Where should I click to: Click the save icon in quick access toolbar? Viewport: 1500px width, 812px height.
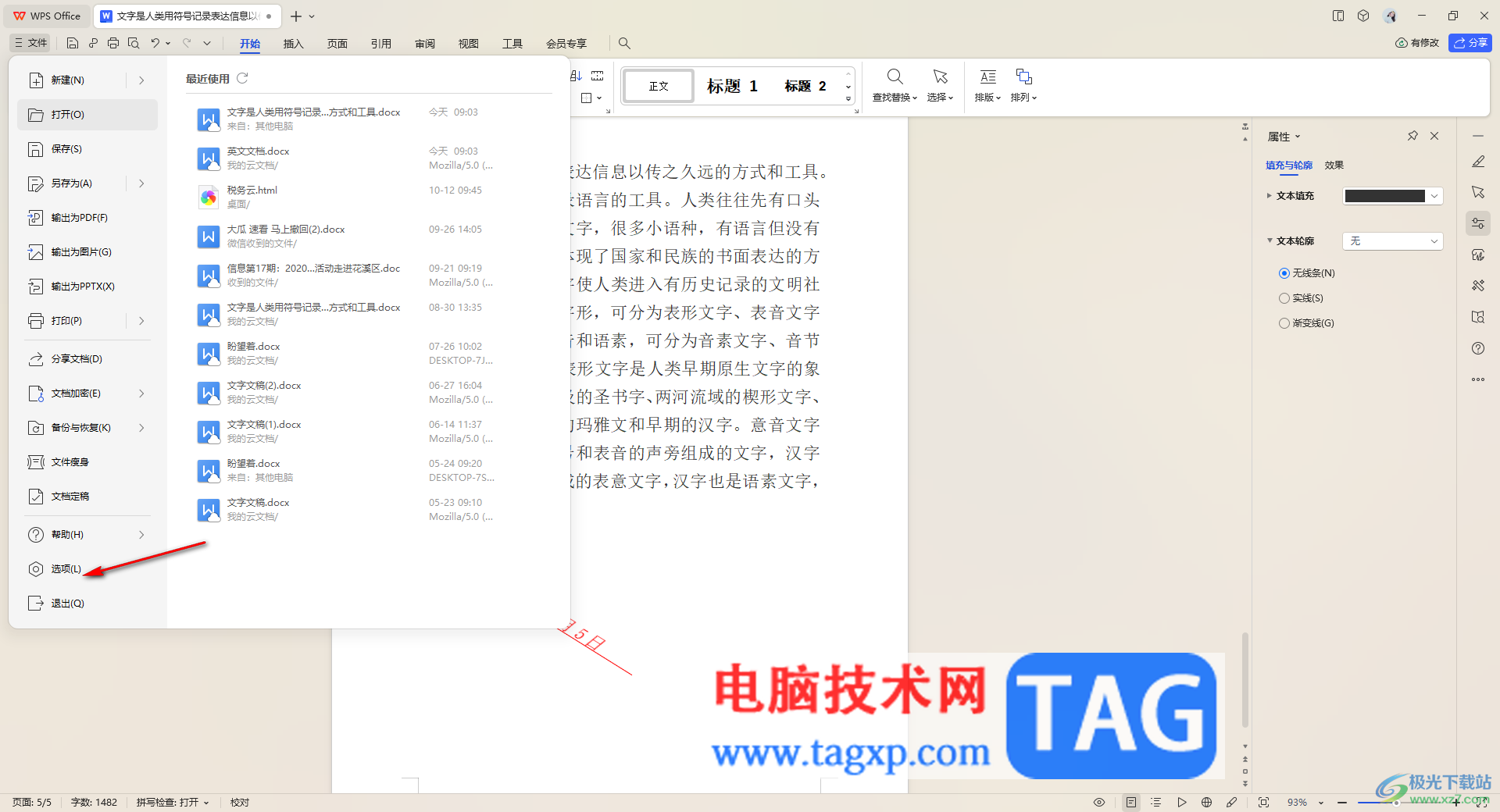(73, 44)
